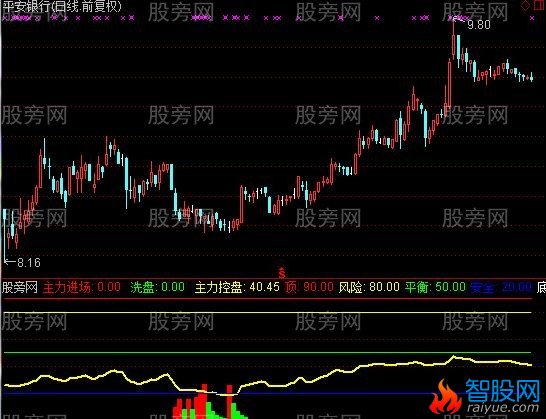Click the 9.80 high price label
Image resolution: width=546 pixels, height=419 pixels.
pos(479,25)
